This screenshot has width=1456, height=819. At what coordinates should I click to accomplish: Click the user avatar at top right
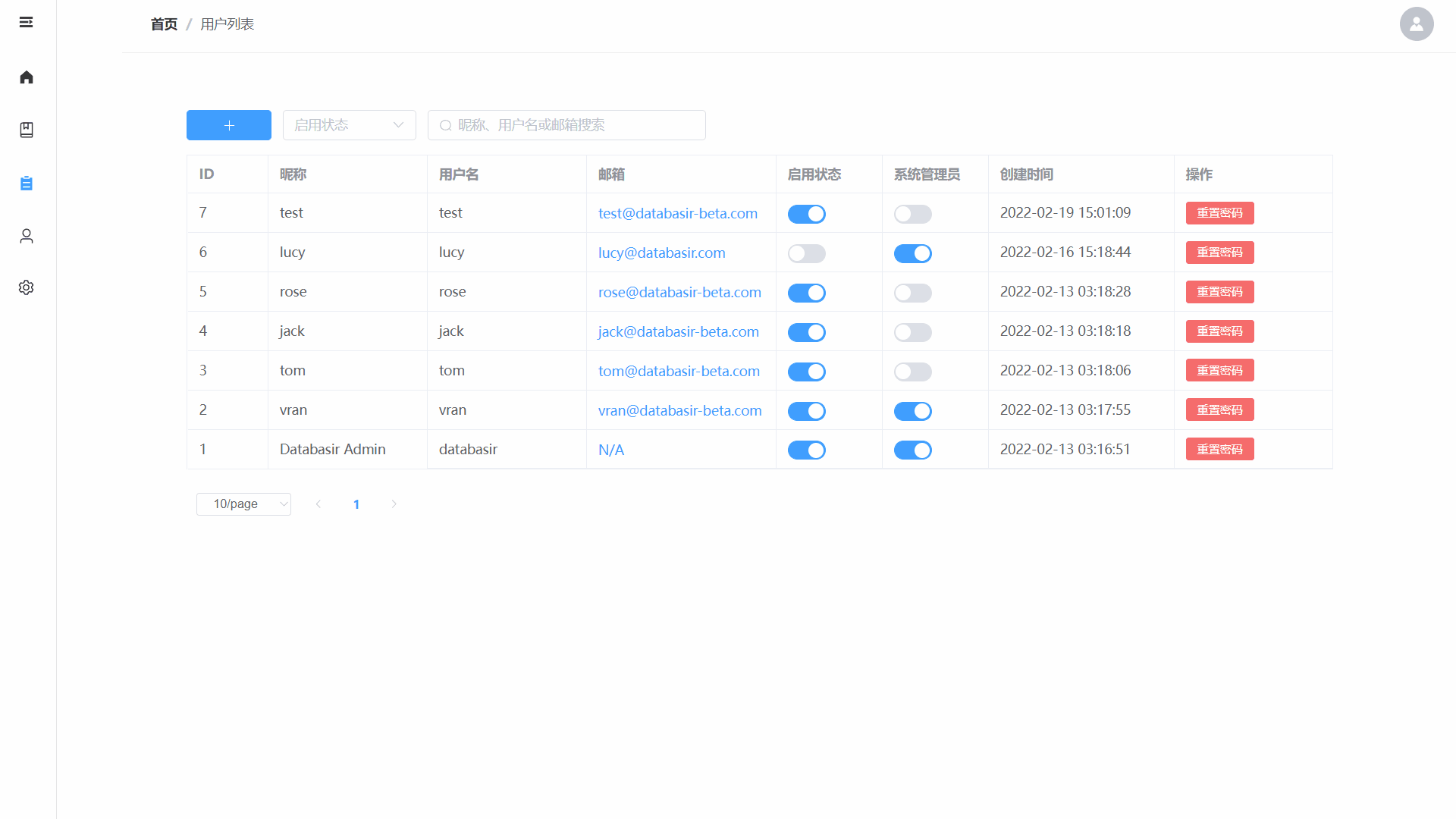tap(1416, 24)
